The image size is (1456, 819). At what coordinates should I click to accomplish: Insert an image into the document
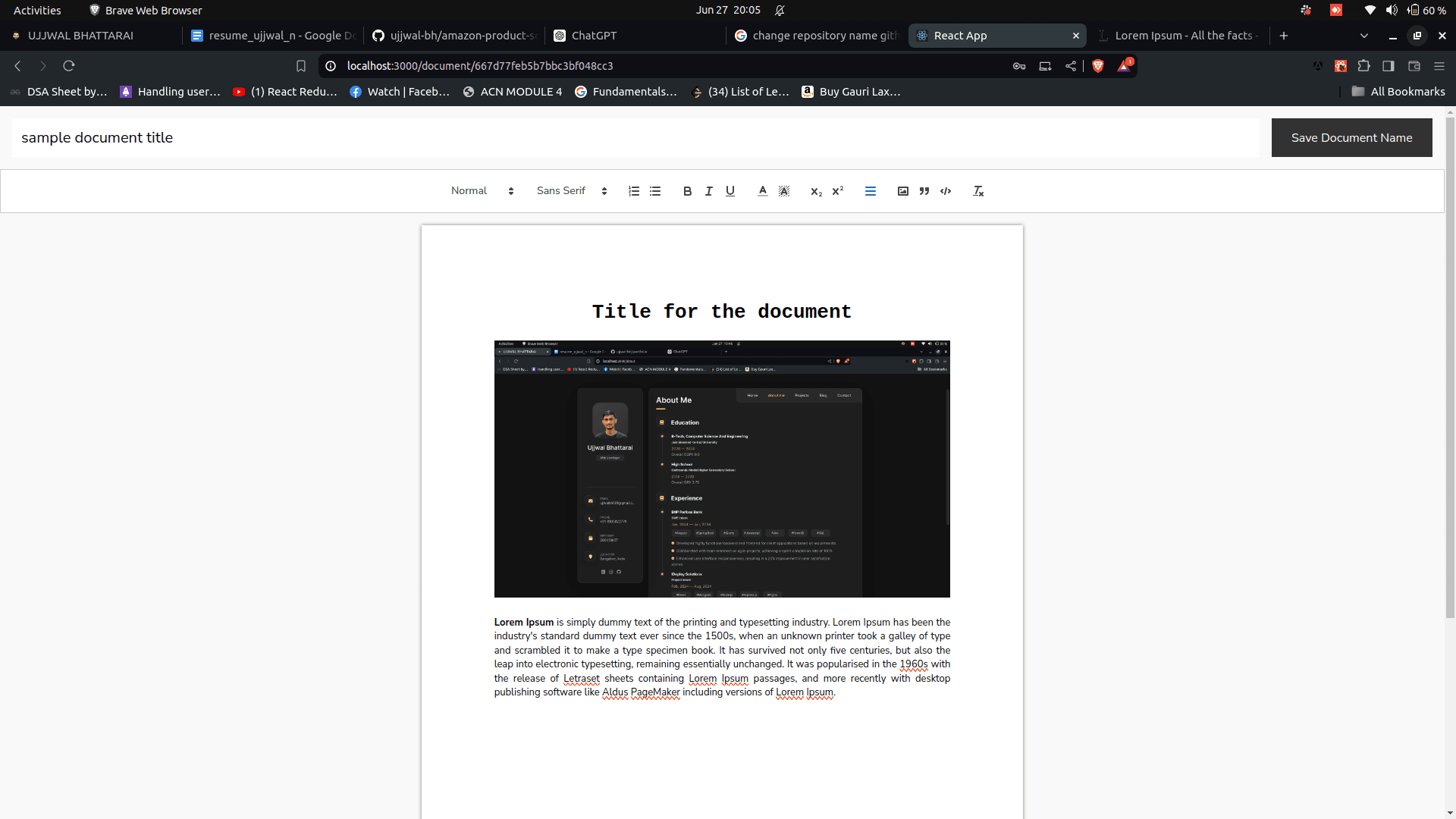[902, 191]
